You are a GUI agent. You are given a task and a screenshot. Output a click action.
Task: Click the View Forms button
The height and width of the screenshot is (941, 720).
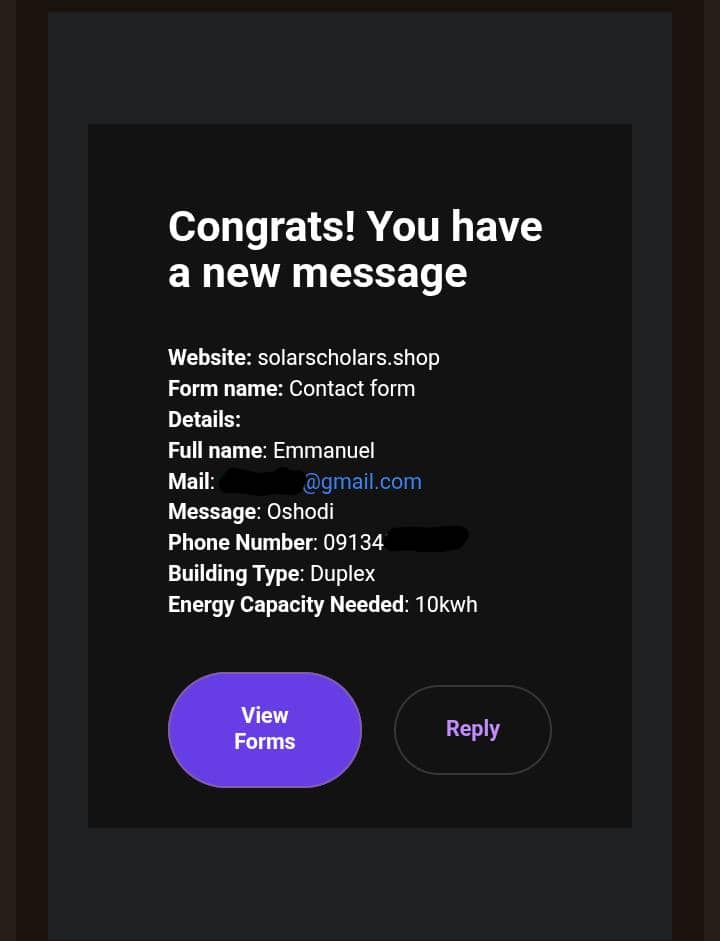[264, 729]
